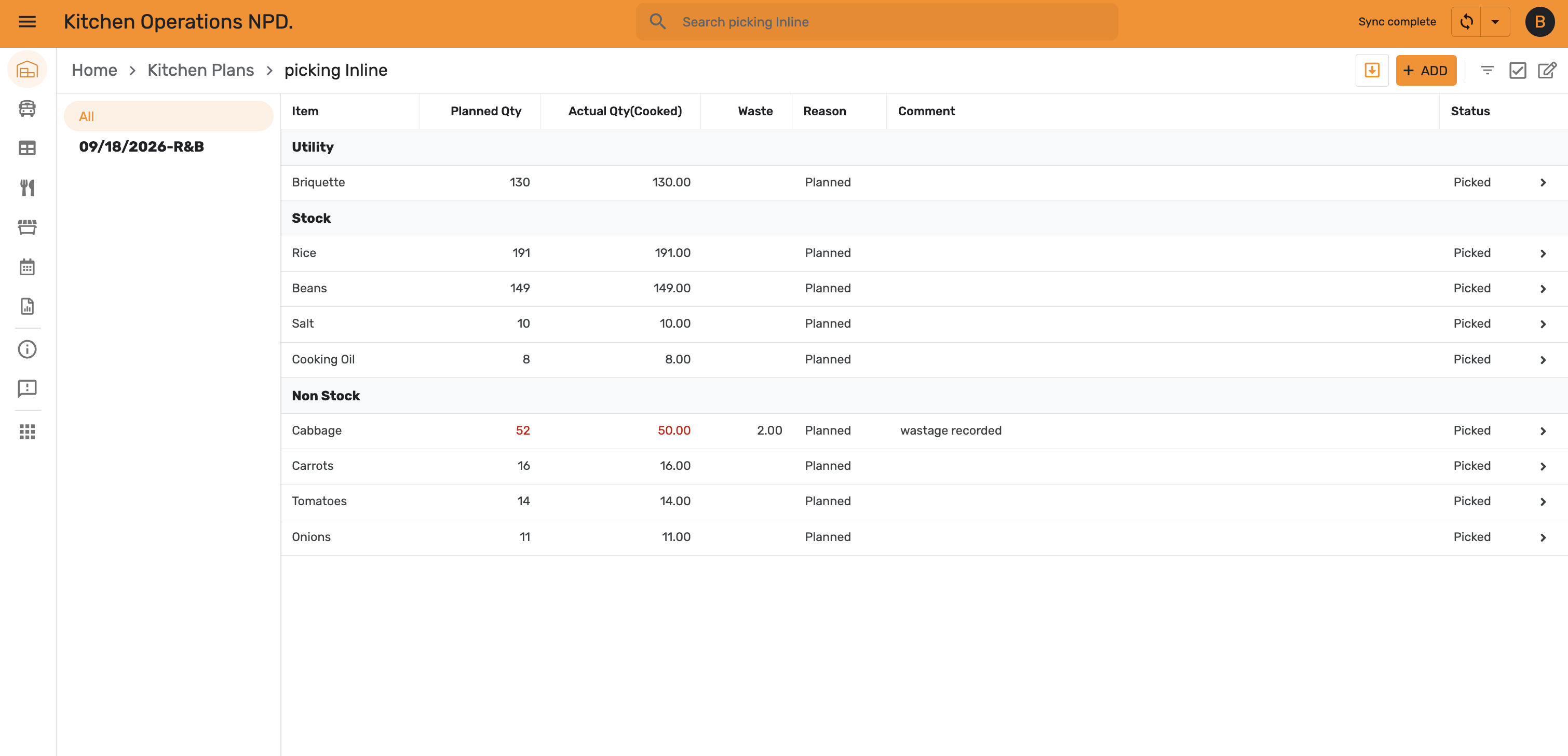Image resolution: width=1568 pixels, height=756 pixels.
Task: Expand the Cabbage row chevron
Action: click(x=1543, y=431)
